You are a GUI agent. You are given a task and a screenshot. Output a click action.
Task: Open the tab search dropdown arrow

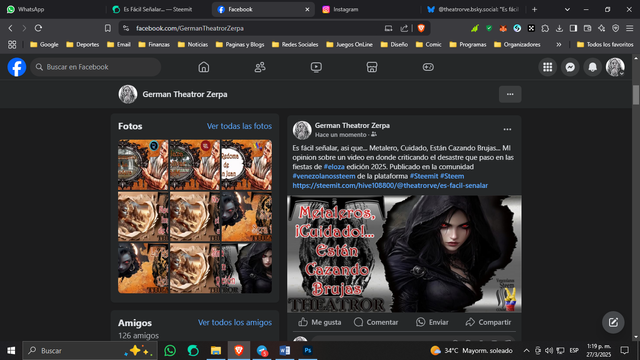point(567,9)
